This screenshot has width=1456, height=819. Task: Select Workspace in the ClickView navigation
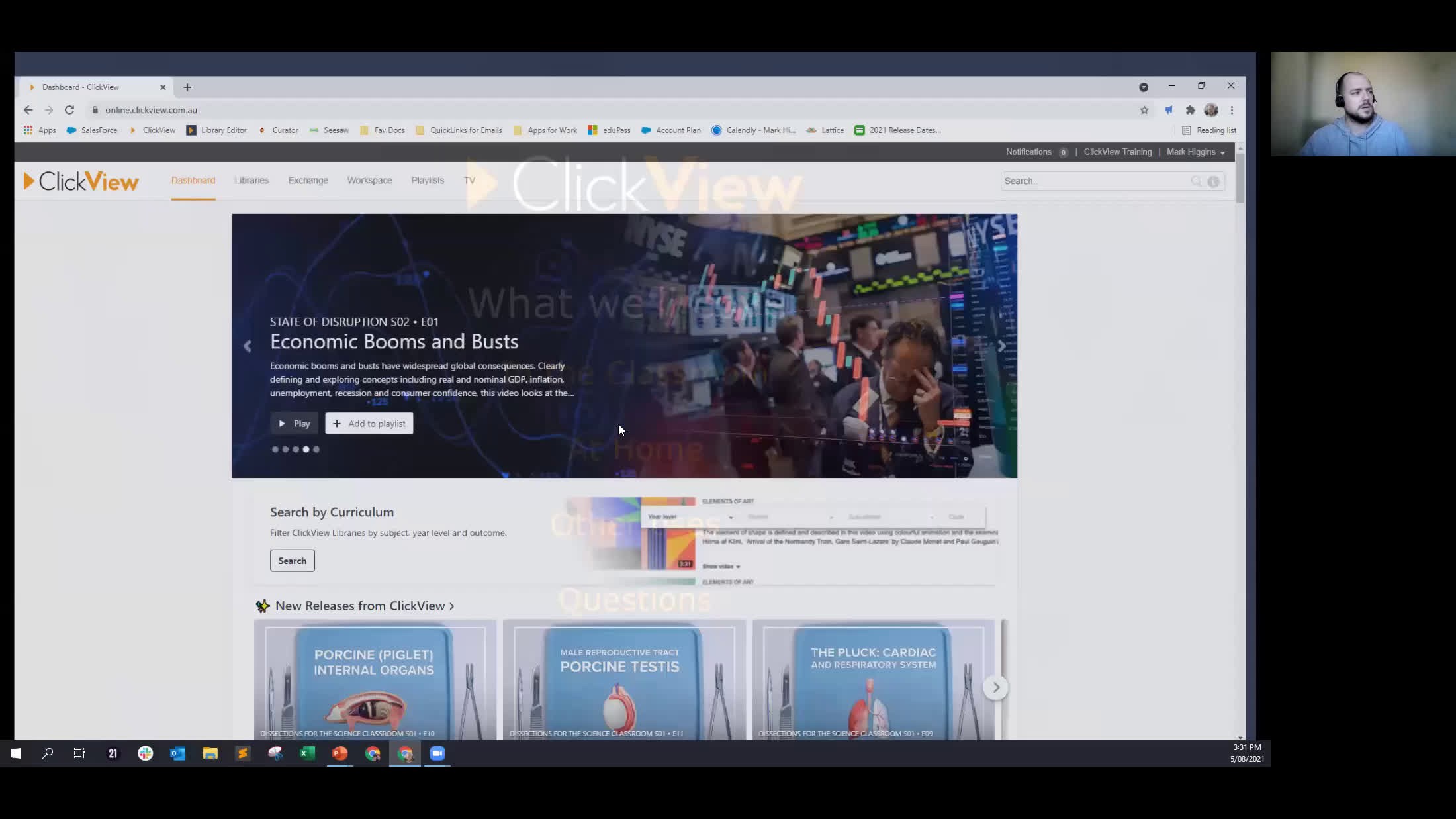pyautogui.click(x=369, y=180)
